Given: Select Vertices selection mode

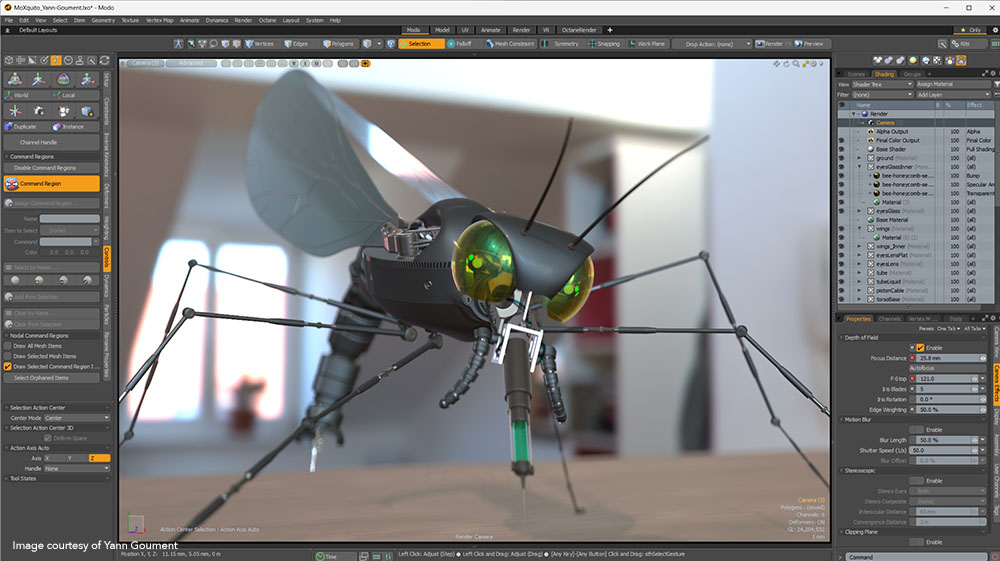Looking at the screenshot, I should click(x=262, y=44).
